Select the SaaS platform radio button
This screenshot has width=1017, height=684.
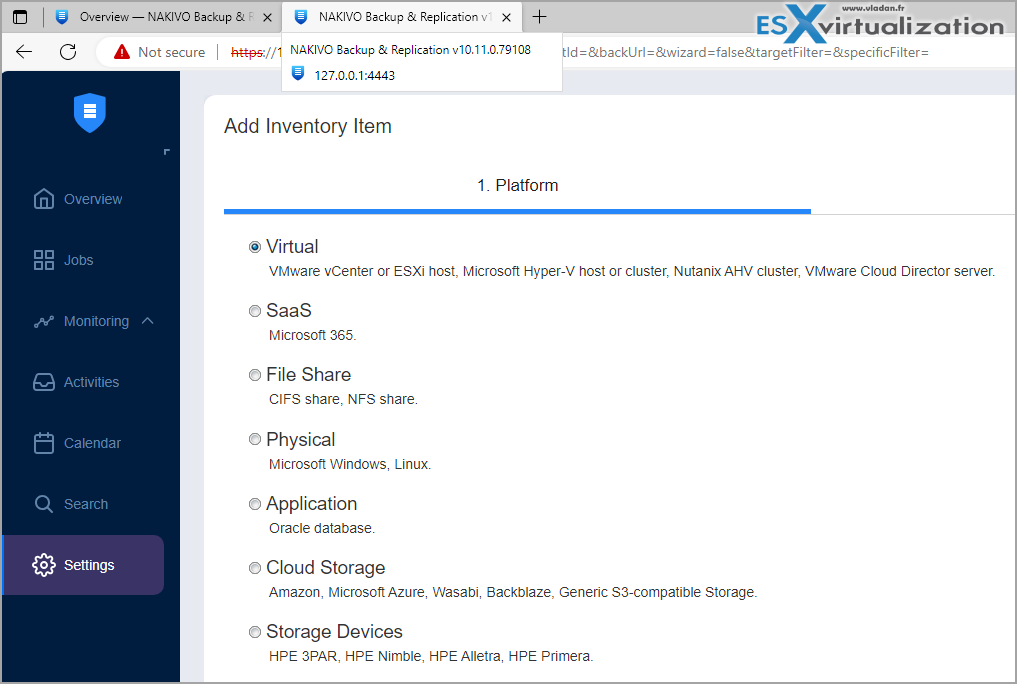click(x=255, y=311)
